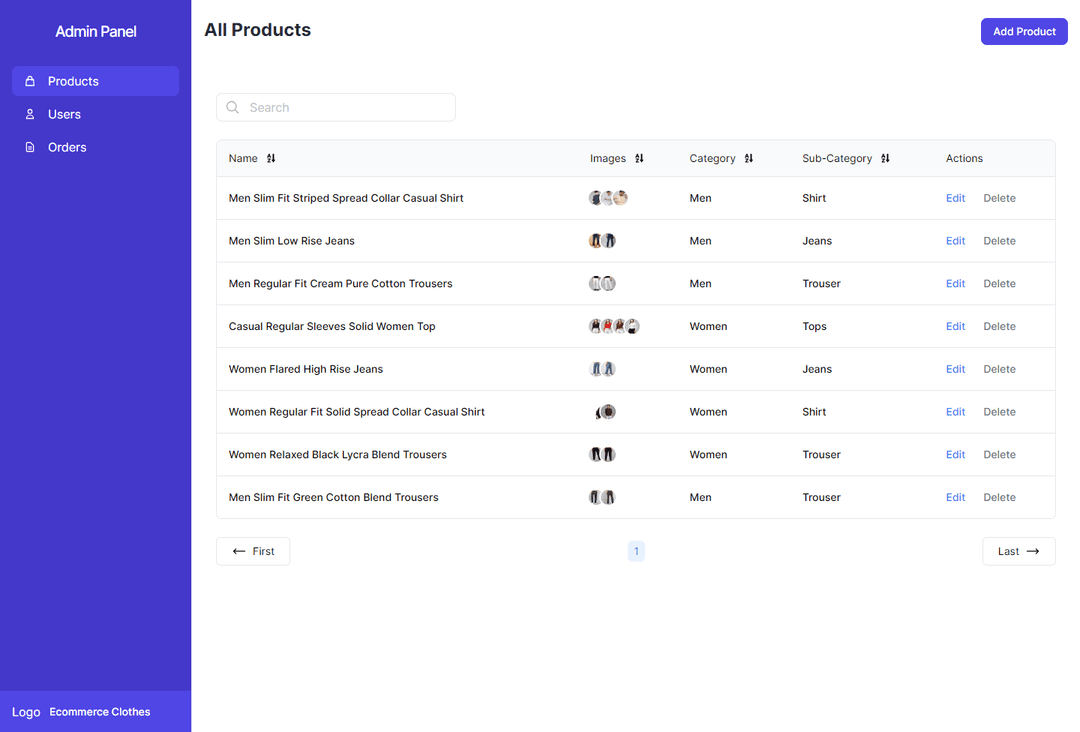1080x732 pixels.
Task: Open Orders via the document icon
Action: (29, 147)
